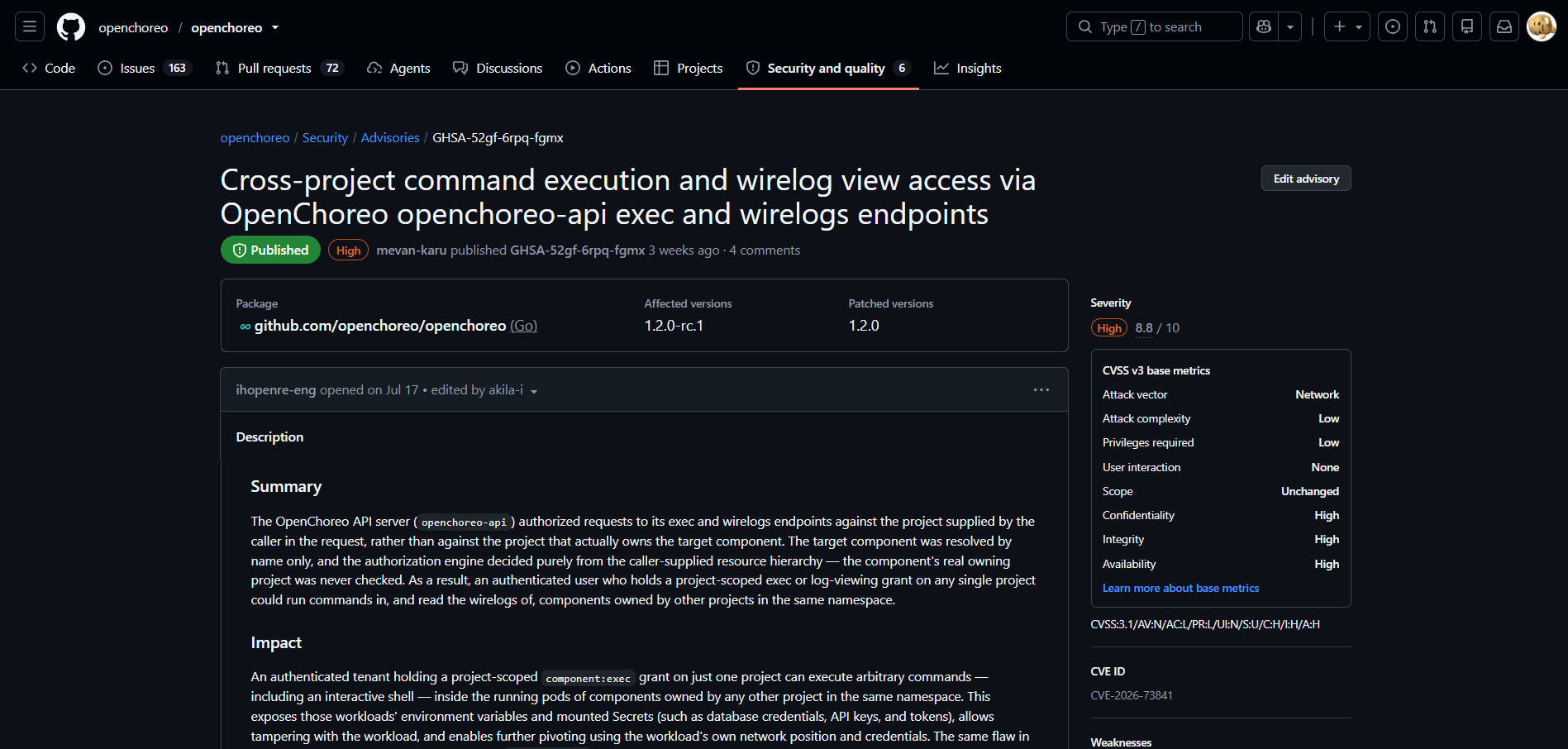
Task: Click the Impact heading
Action: (276, 643)
